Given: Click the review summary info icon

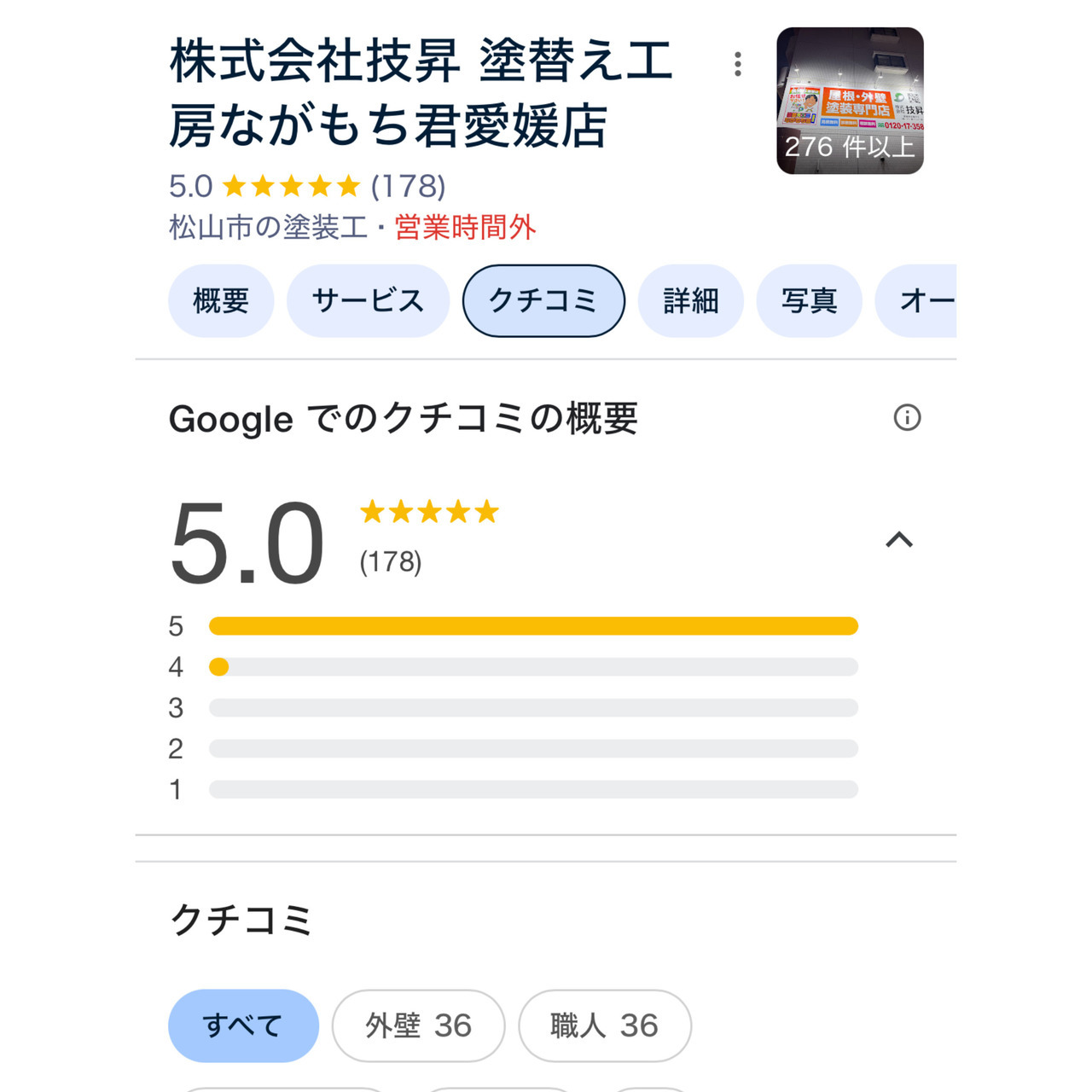Looking at the screenshot, I should point(907,418).
